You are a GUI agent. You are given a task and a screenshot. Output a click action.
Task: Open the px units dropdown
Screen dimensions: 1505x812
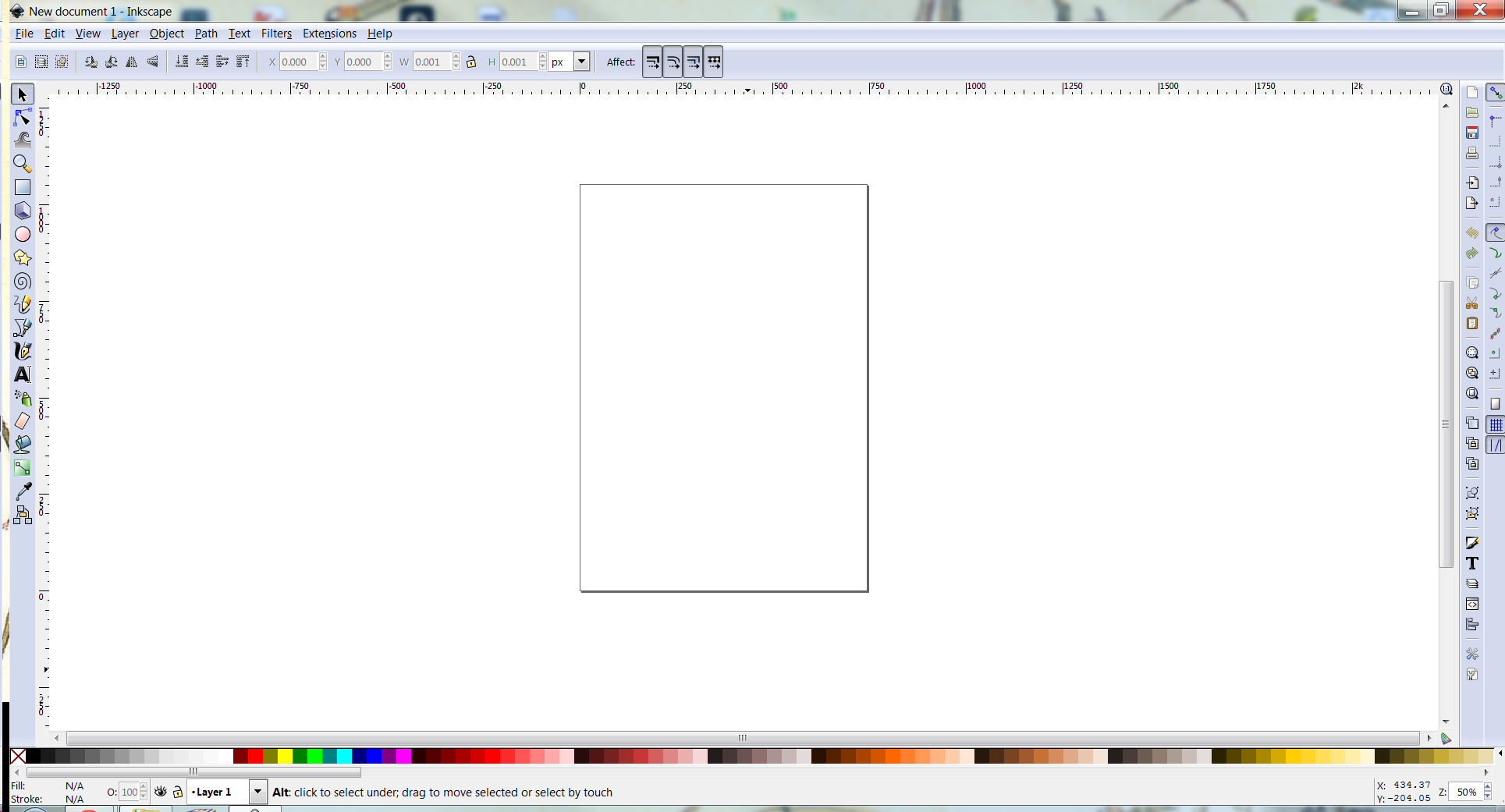click(581, 62)
